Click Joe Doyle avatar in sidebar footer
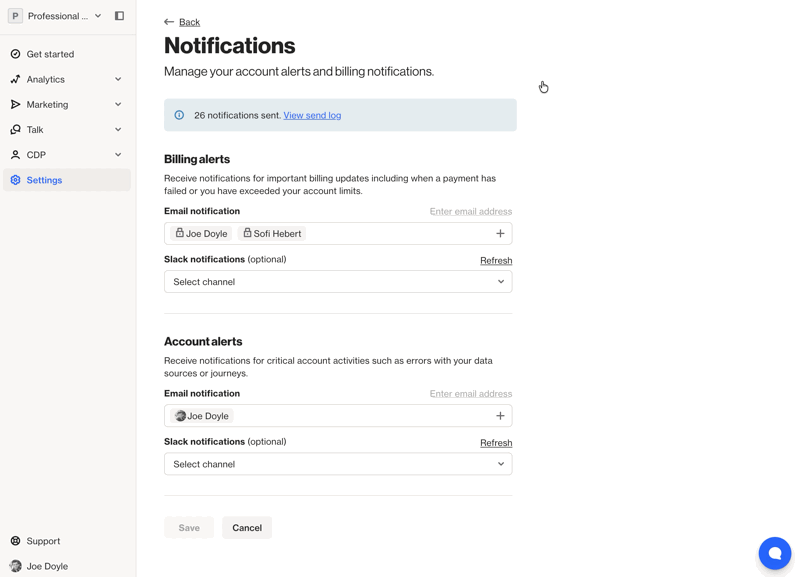 (16, 566)
